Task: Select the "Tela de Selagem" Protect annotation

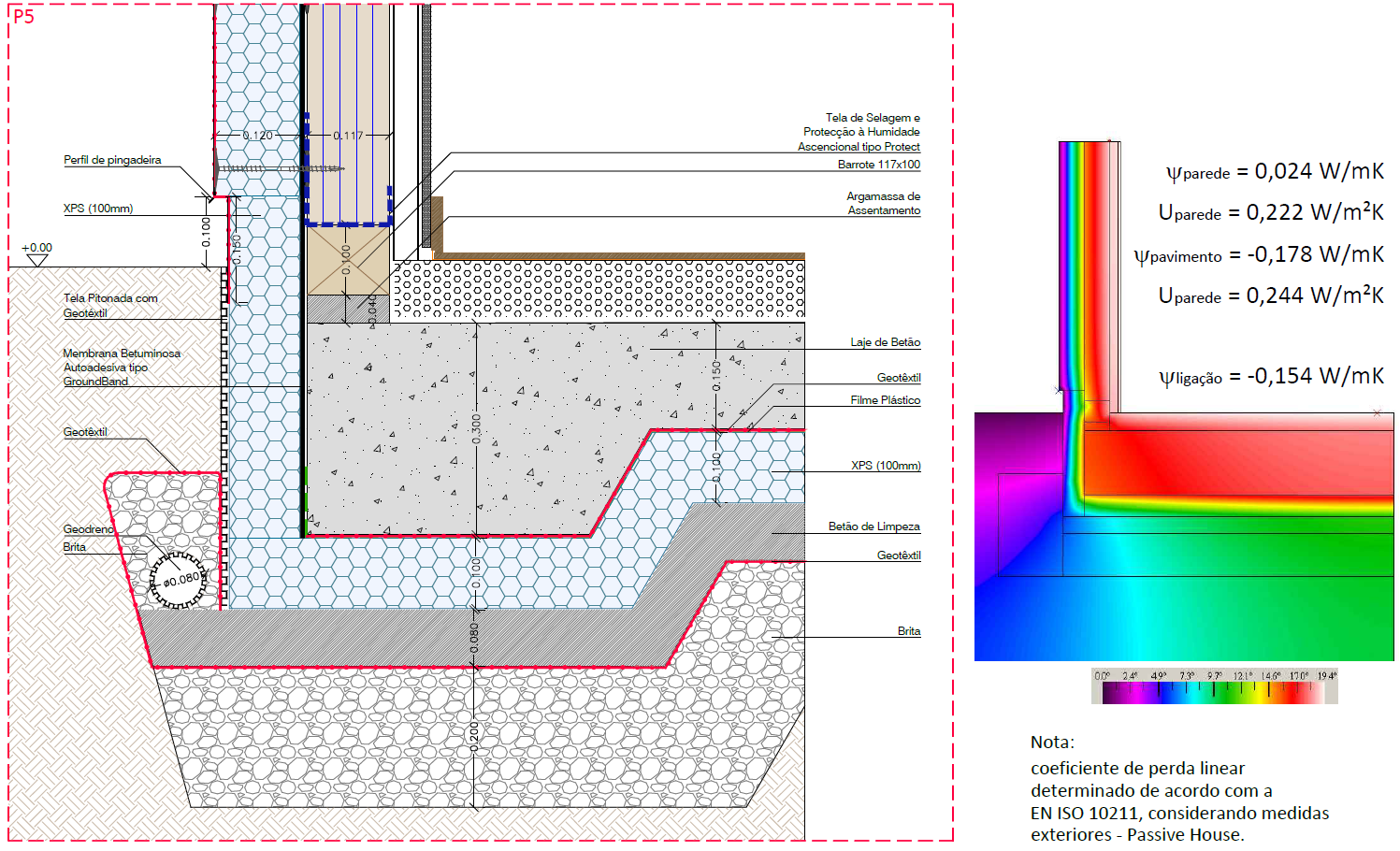Action: pos(859,132)
